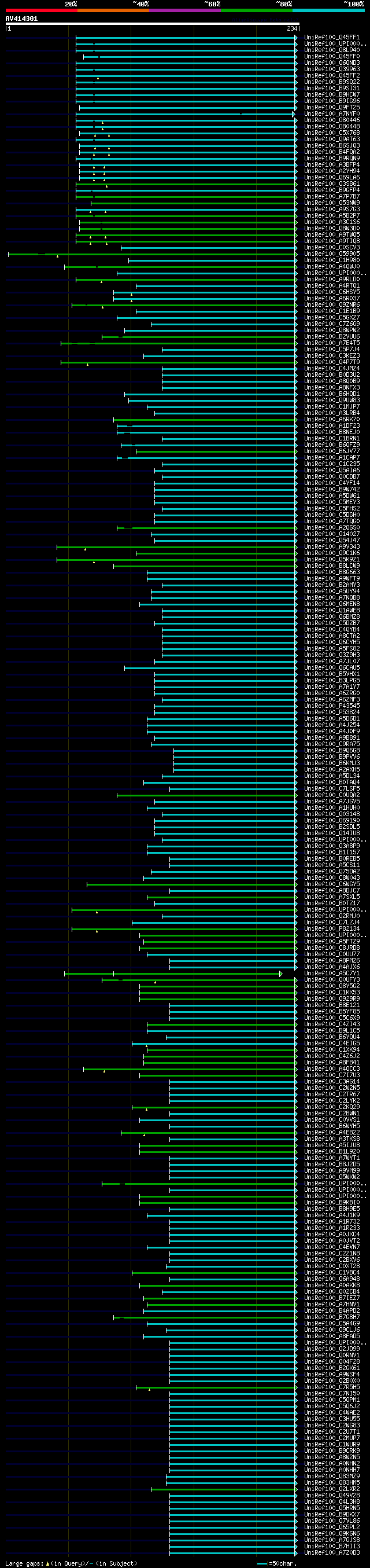
Task: Select label UniRef100_Q3A8P9
Action: pyautogui.click(x=332, y=846)
